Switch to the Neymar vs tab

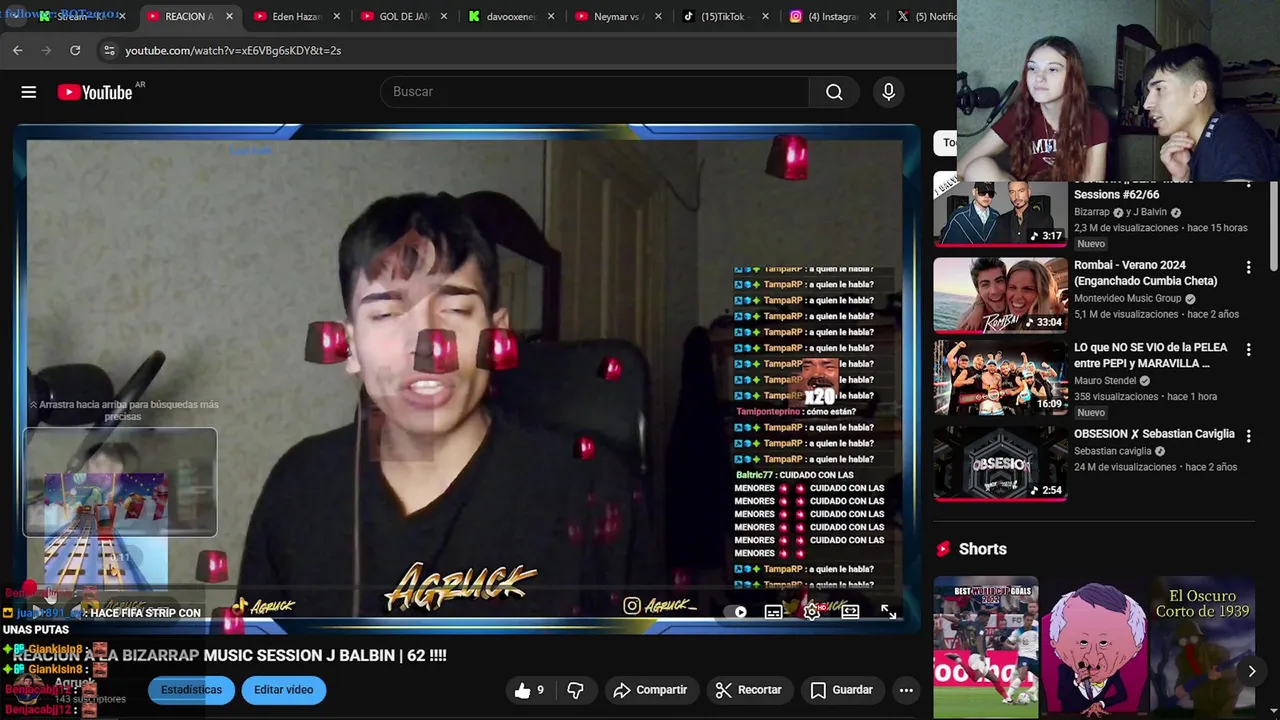point(618,16)
